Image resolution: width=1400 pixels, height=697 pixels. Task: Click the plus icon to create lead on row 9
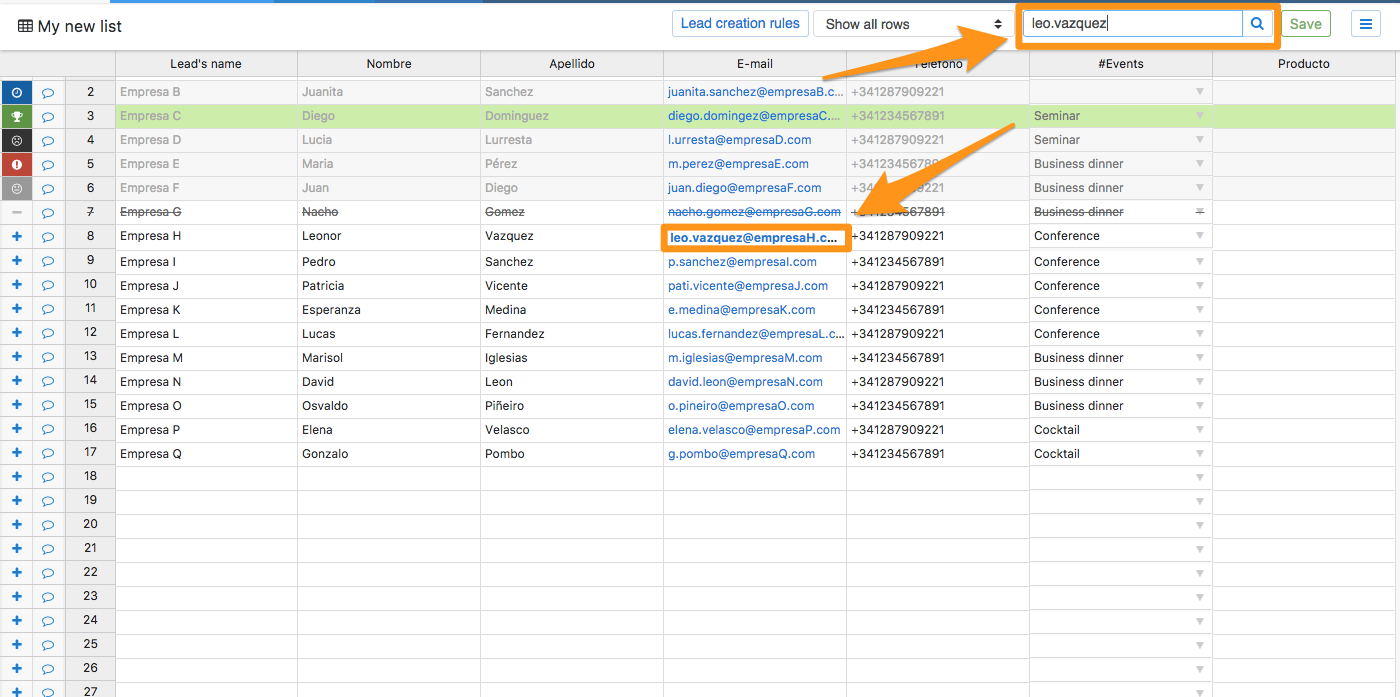click(x=16, y=261)
